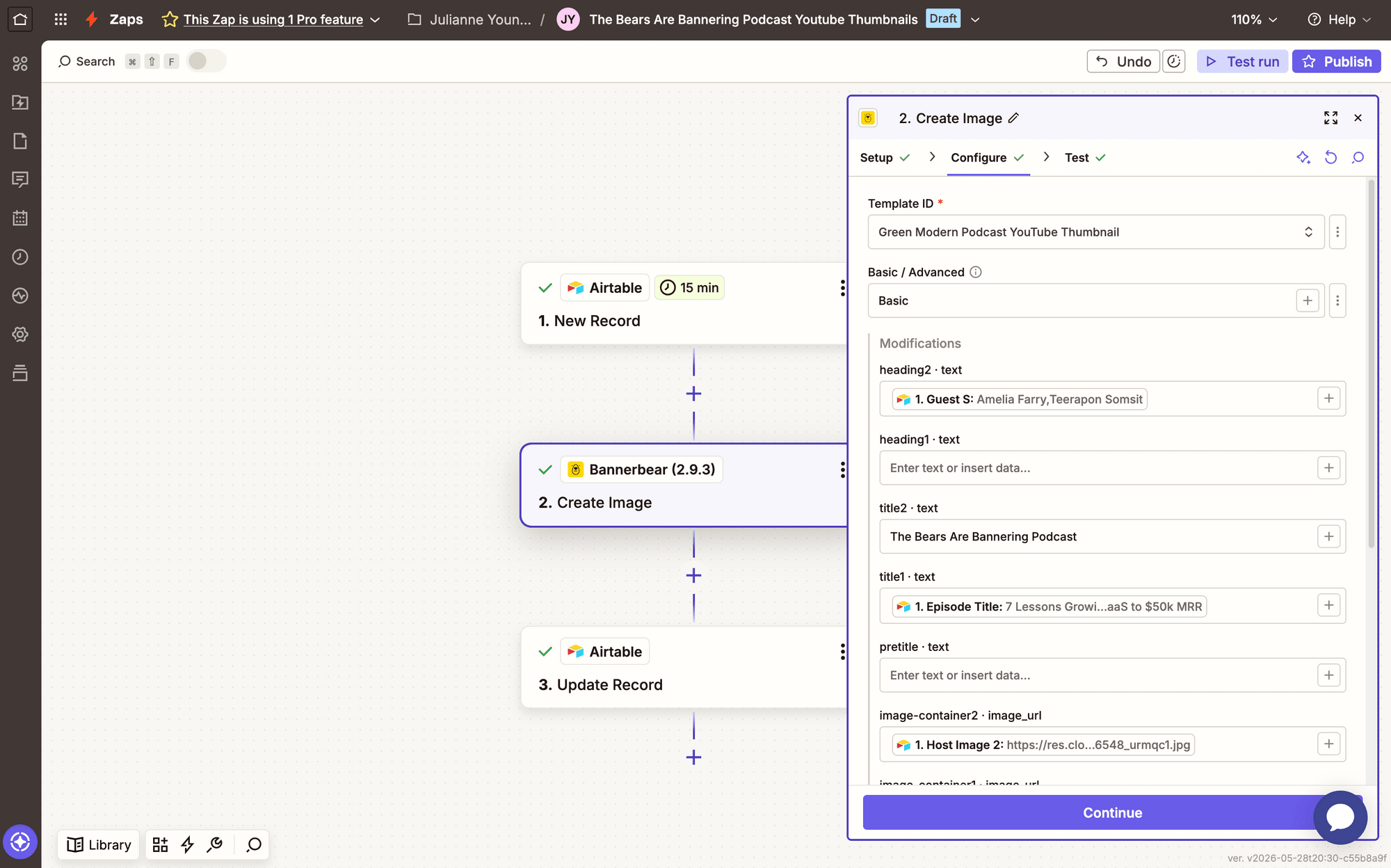Open the calendar icon in left sidebar
The image size is (1391, 868).
click(x=20, y=218)
